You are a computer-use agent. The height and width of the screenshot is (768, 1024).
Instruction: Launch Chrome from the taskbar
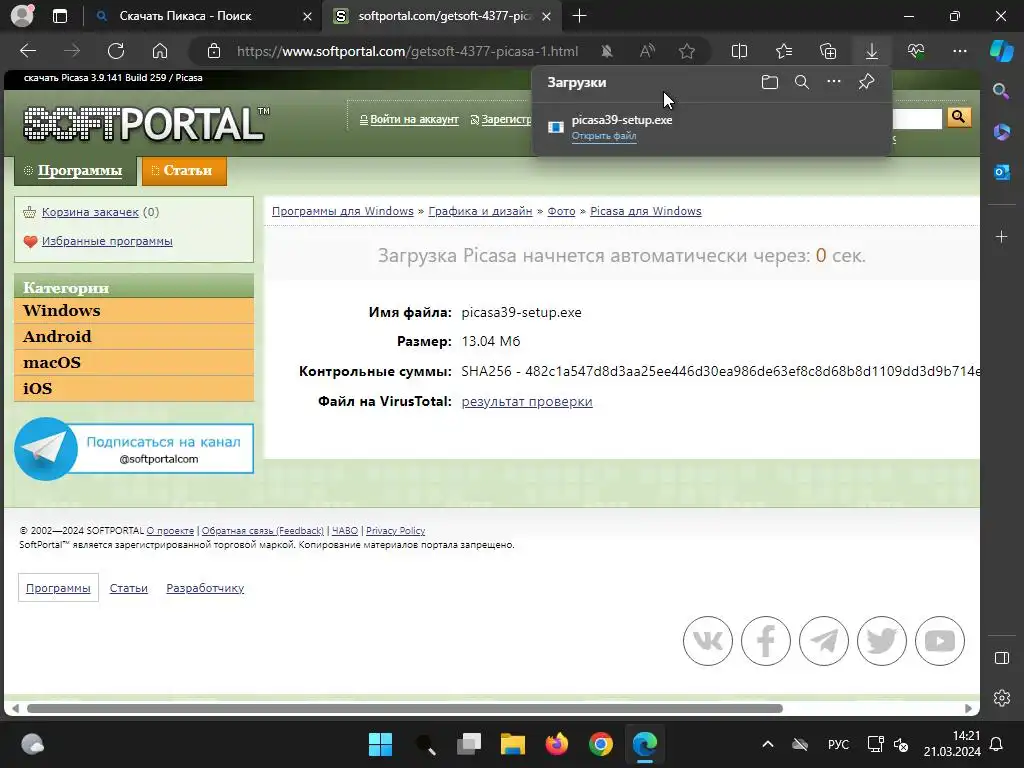coord(601,744)
